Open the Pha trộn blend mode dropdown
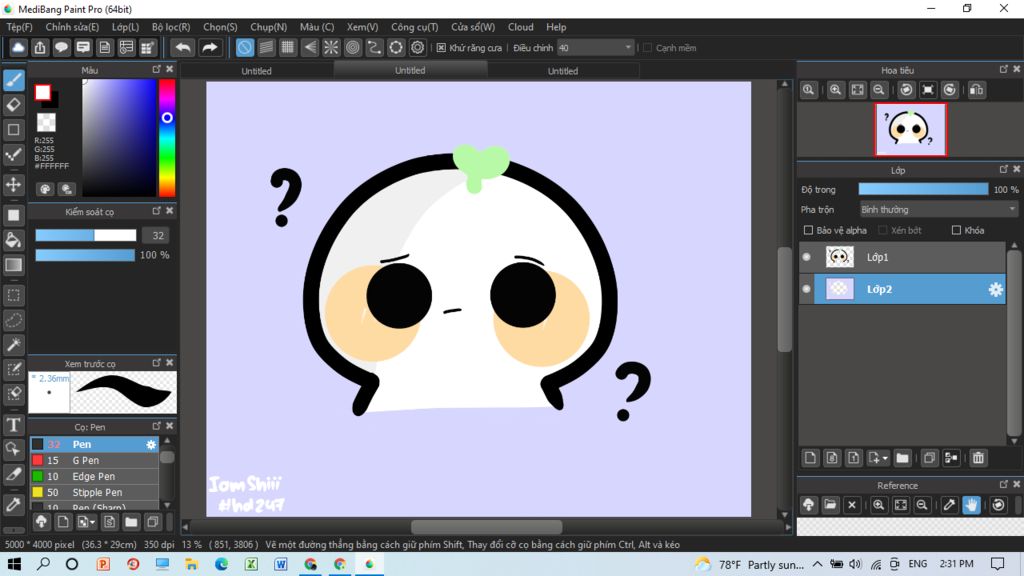Viewport: 1024px width, 576px height. (x=938, y=210)
